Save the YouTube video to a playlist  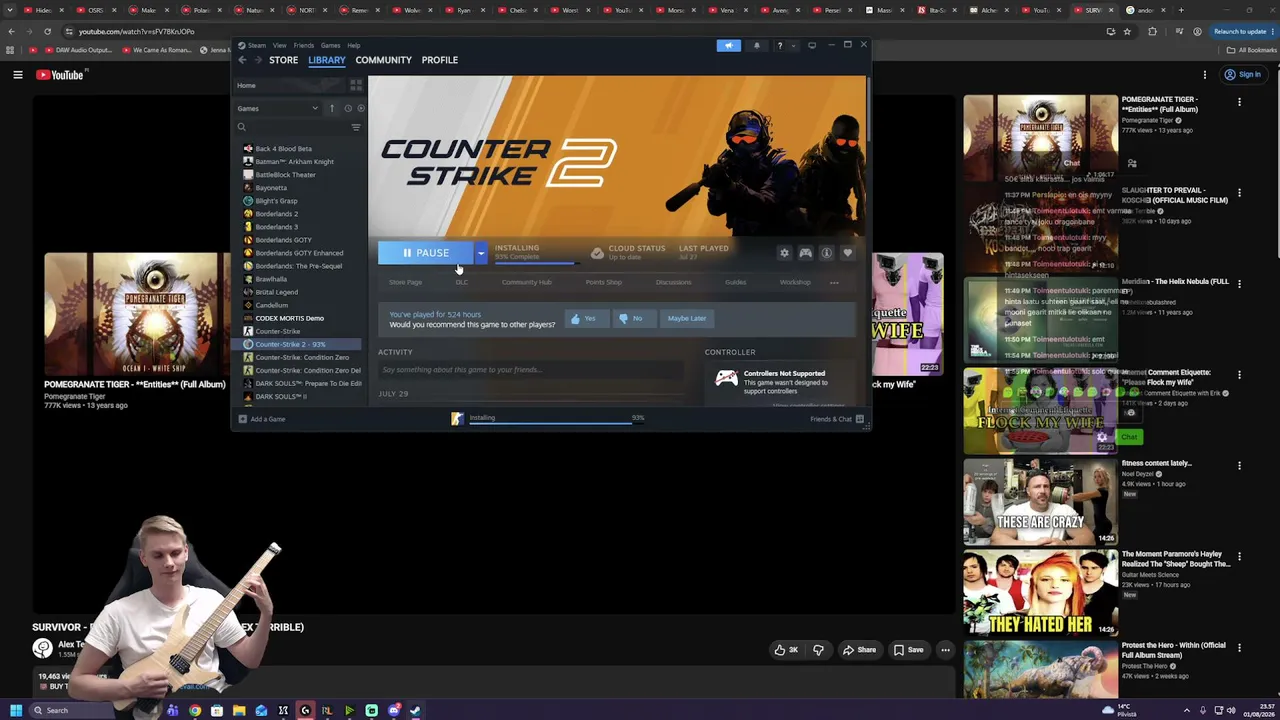(909, 650)
